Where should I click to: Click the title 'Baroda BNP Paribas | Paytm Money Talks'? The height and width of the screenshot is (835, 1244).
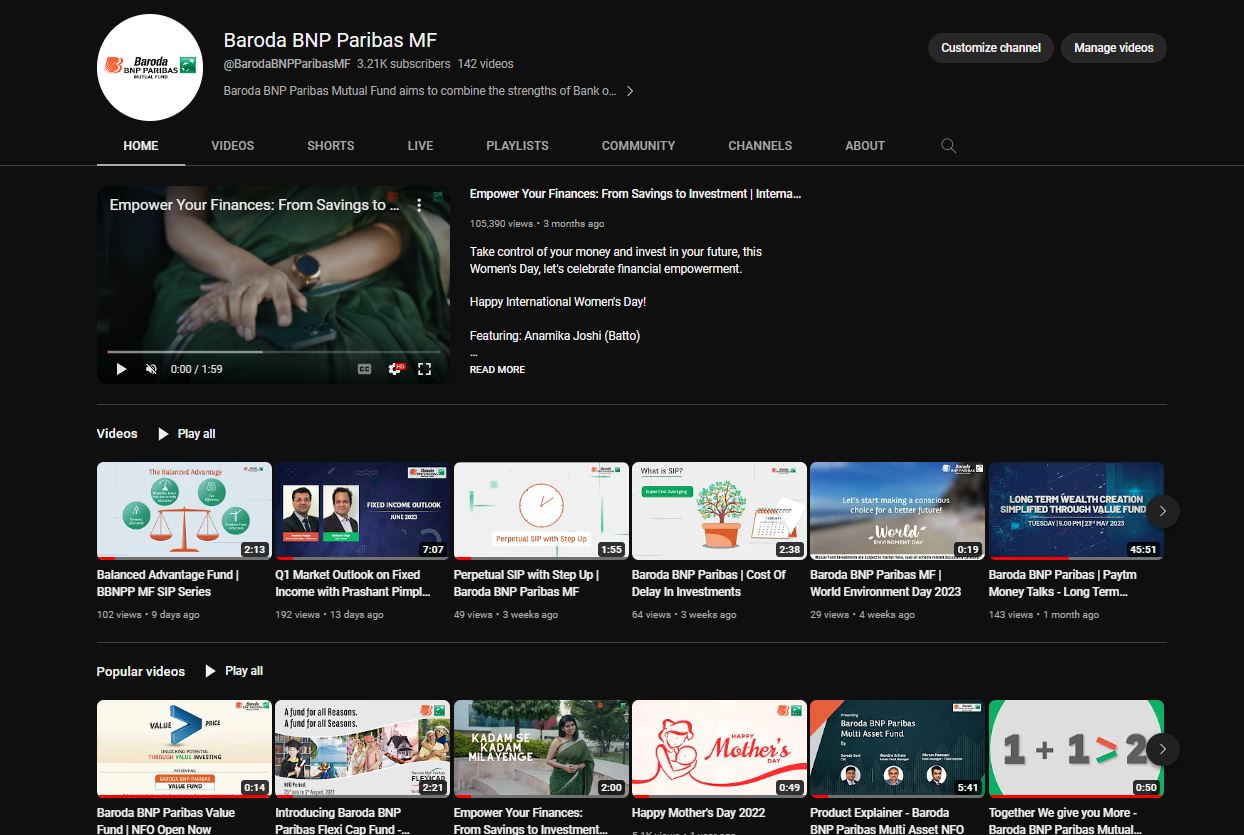(1063, 583)
